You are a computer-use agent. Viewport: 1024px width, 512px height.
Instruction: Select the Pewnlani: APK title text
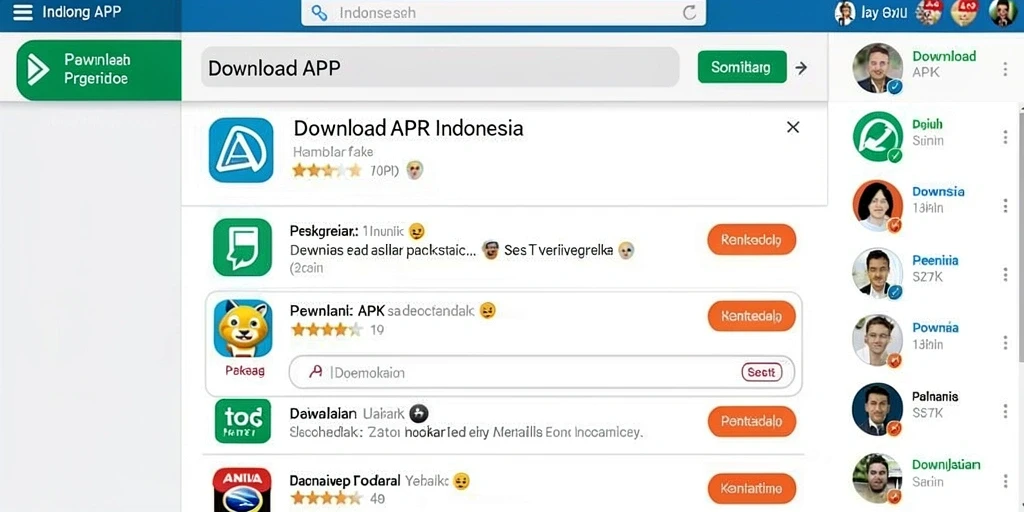(x=338, y=312)
